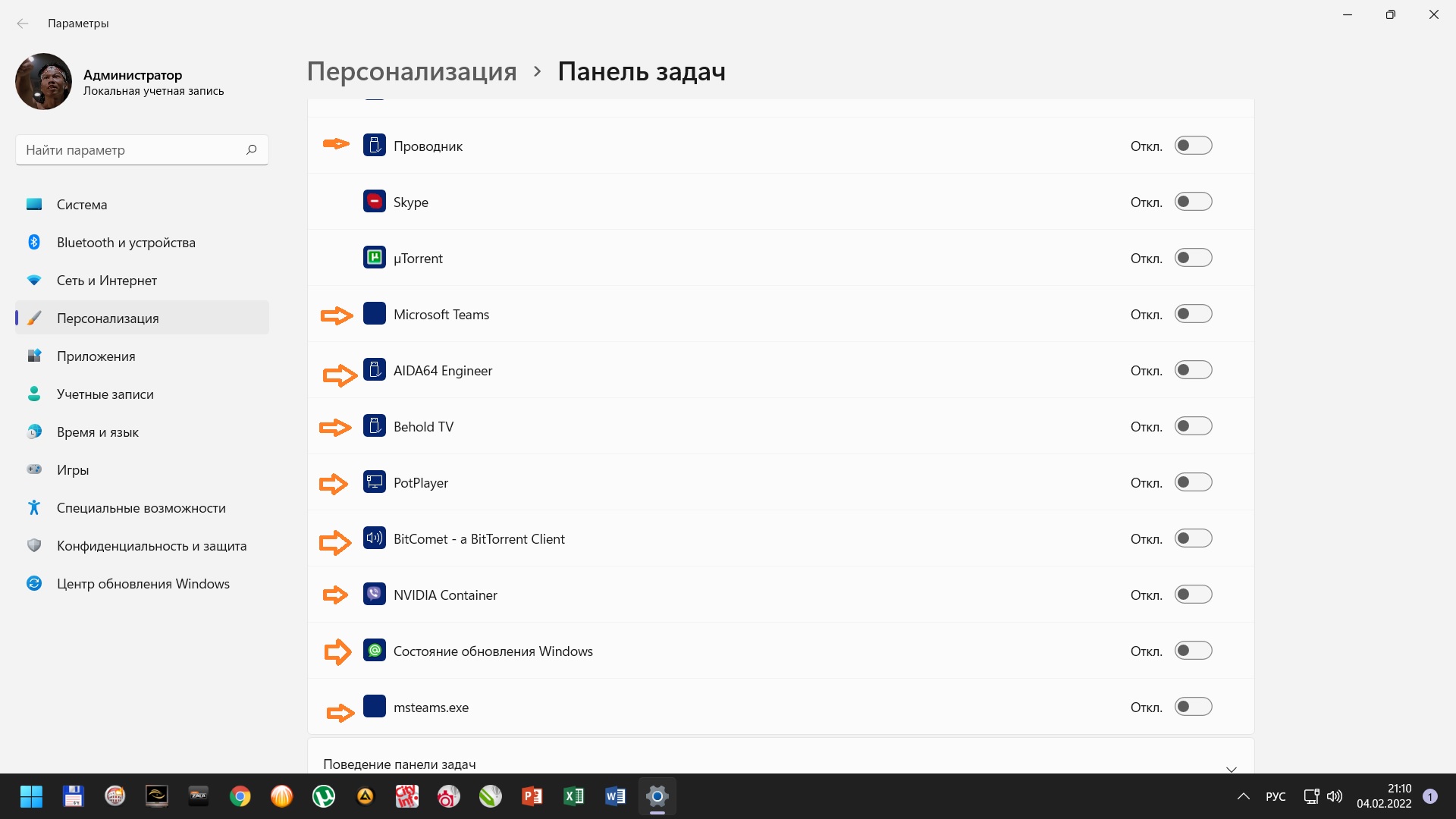Image resolution: width=1456 pixels, height=819 pixels.
Task: Click the BitComet speaker icon
Action: tap(374, 538)
